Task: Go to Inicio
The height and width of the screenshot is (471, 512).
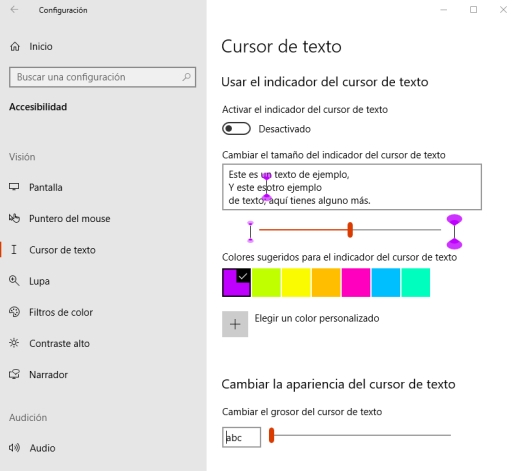Action: (41, 46)
